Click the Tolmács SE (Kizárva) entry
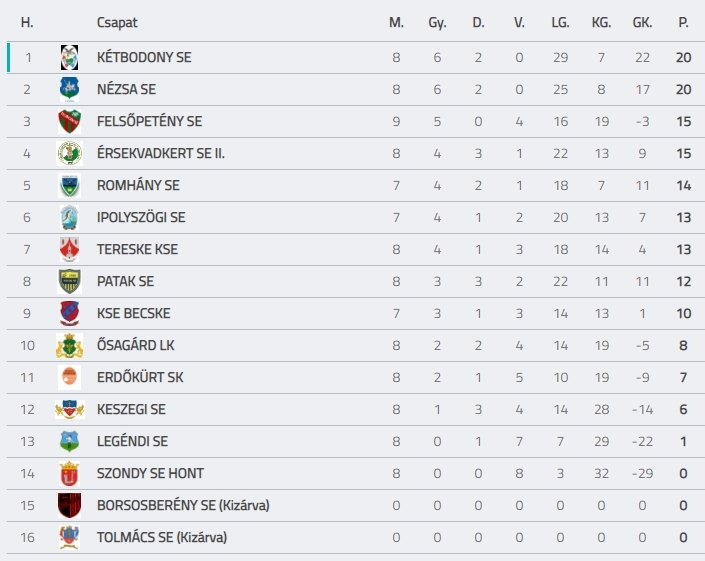This screenshot has width=705, height=561. [162, 537]
